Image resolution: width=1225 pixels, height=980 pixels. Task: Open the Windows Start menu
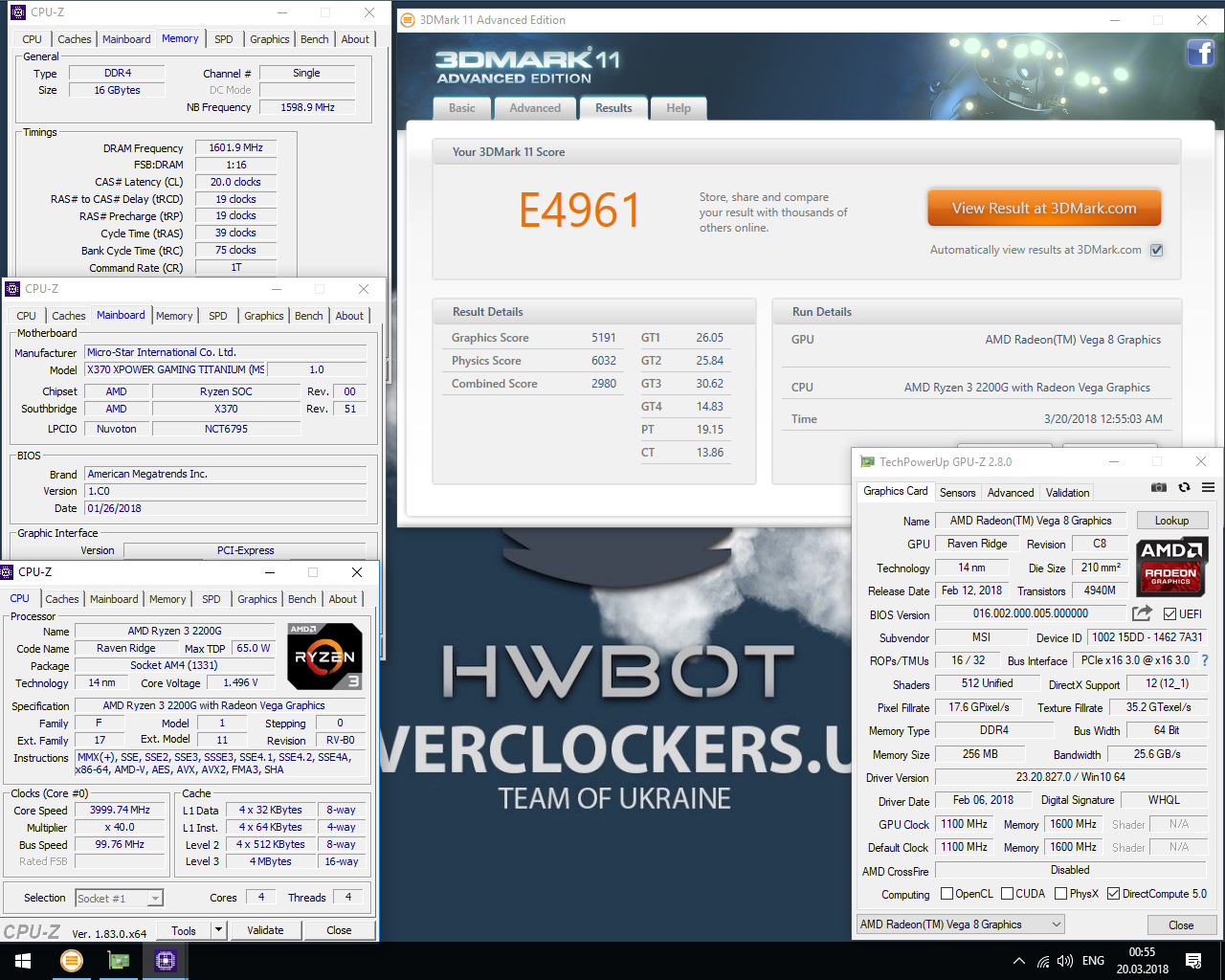[x=23, y=961]
